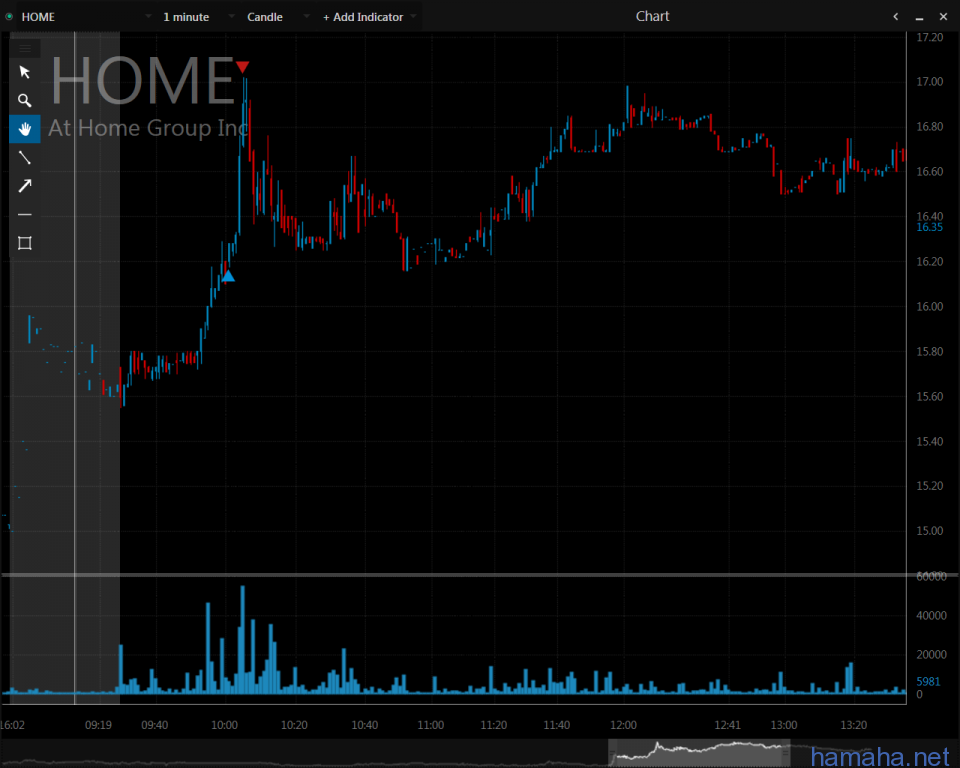Click the 09:19 time axis label

tap(98, 725)
